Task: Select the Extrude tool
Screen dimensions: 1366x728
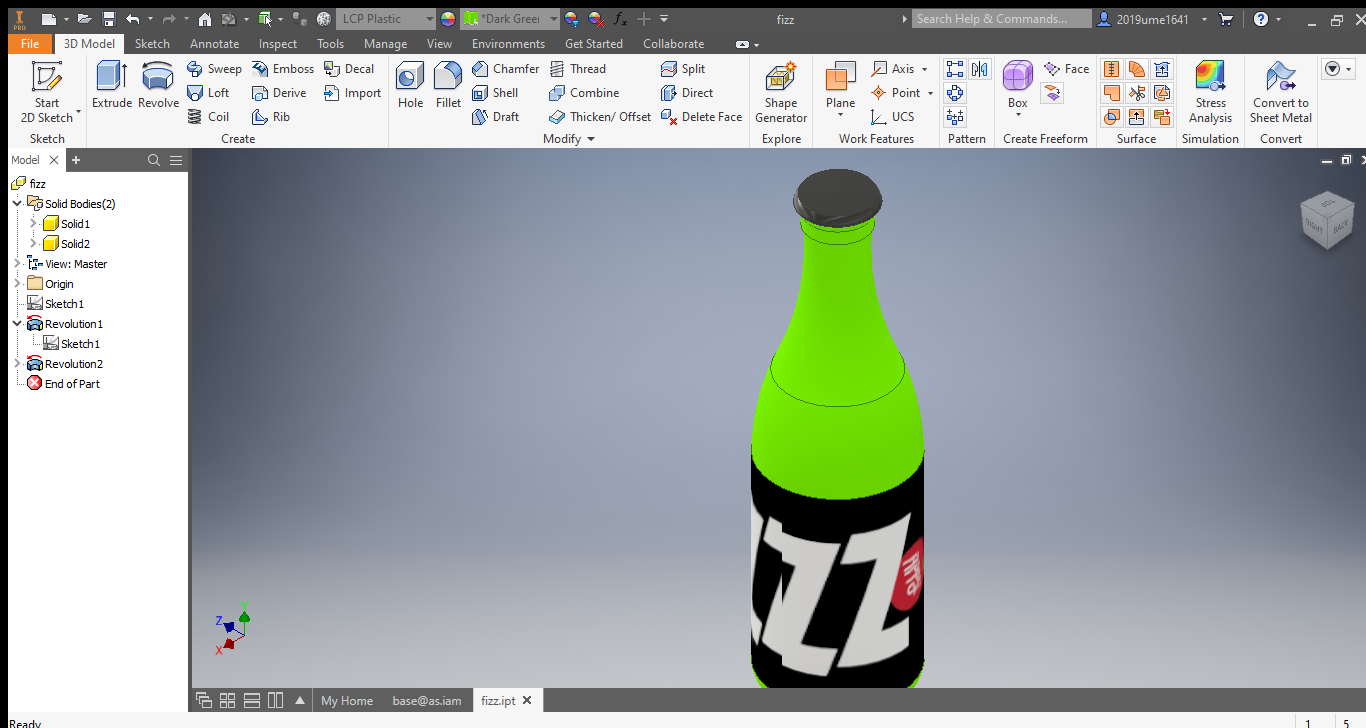Action: point(111,85)
